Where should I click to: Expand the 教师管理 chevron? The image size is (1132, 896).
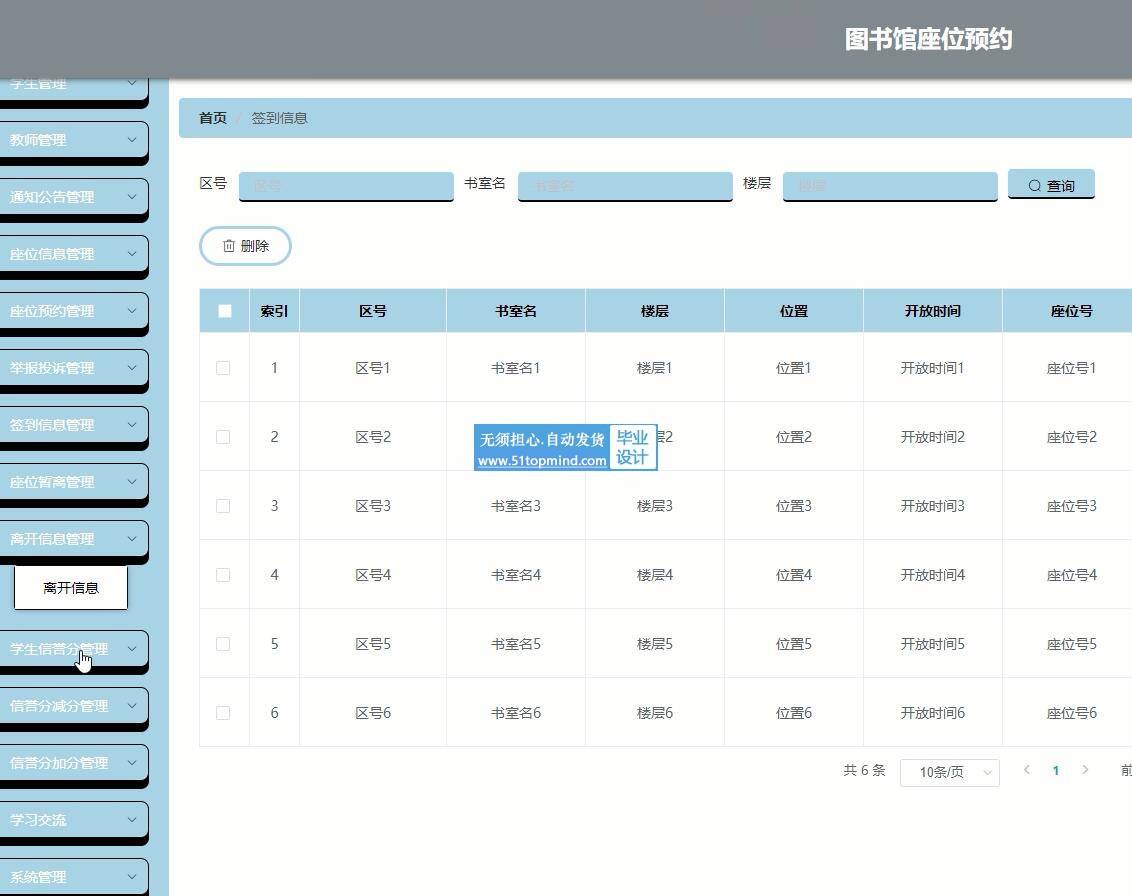[132, 140]
